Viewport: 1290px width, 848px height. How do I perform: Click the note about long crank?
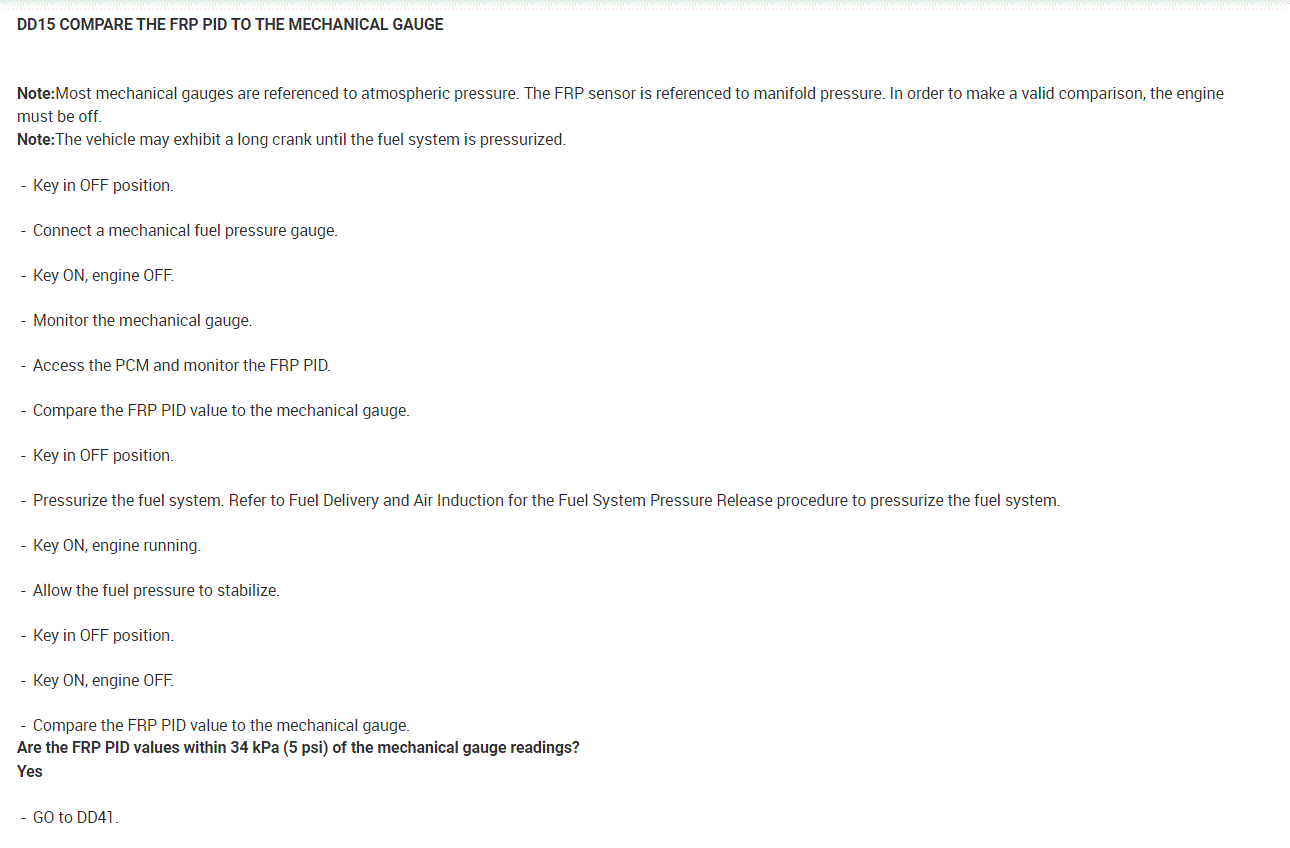click(x=310, y=139)
